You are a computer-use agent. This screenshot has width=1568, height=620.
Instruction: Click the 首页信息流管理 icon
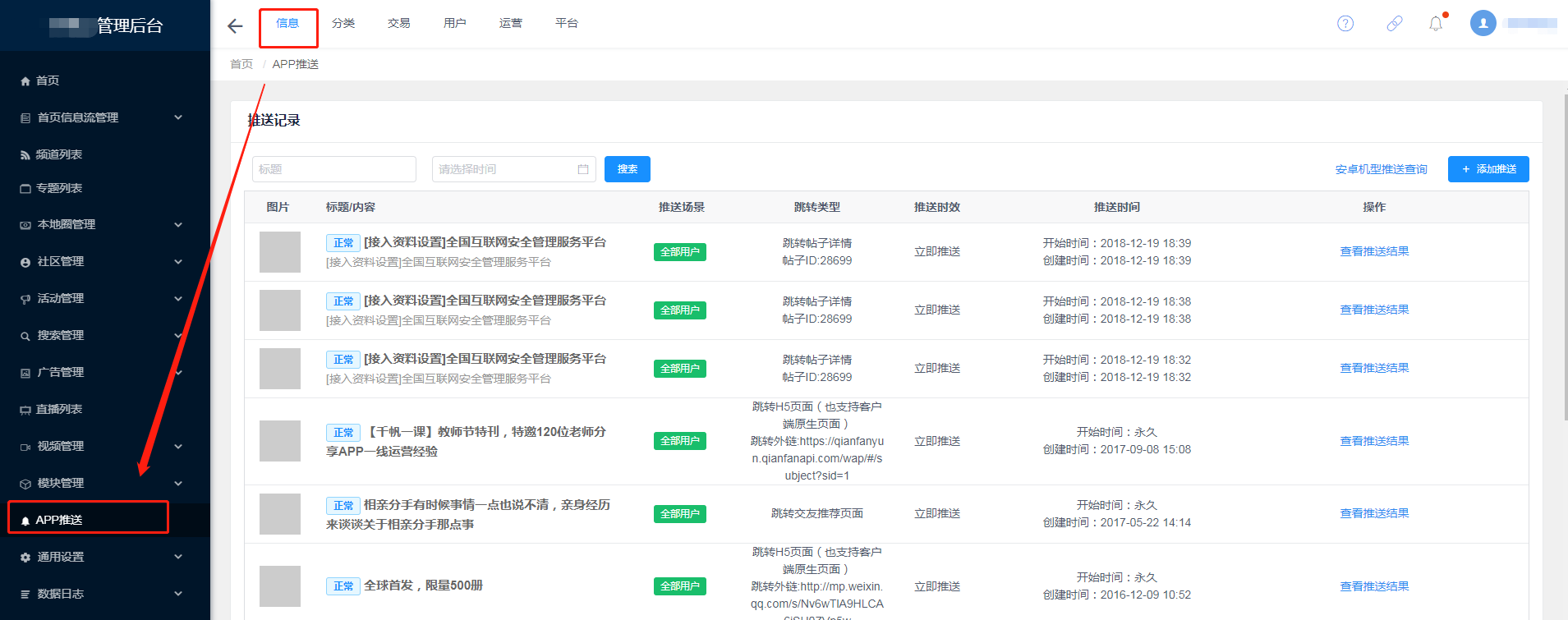[25, 118]
